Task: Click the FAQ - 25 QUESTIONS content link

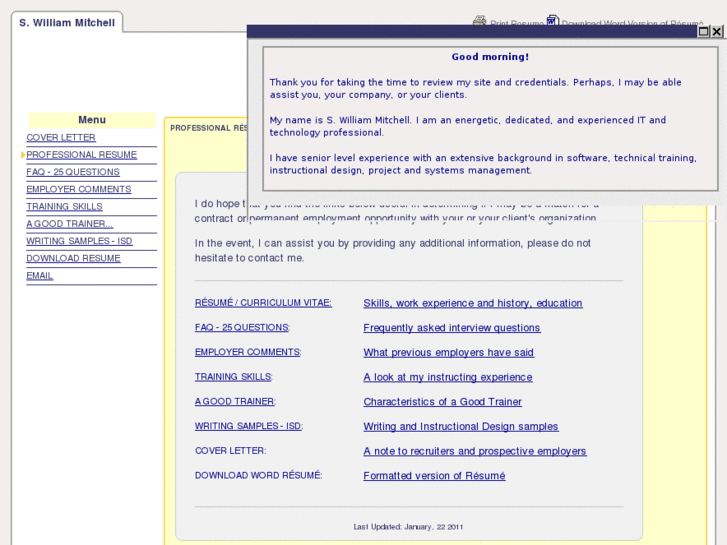Action: [x=242, y=327]
